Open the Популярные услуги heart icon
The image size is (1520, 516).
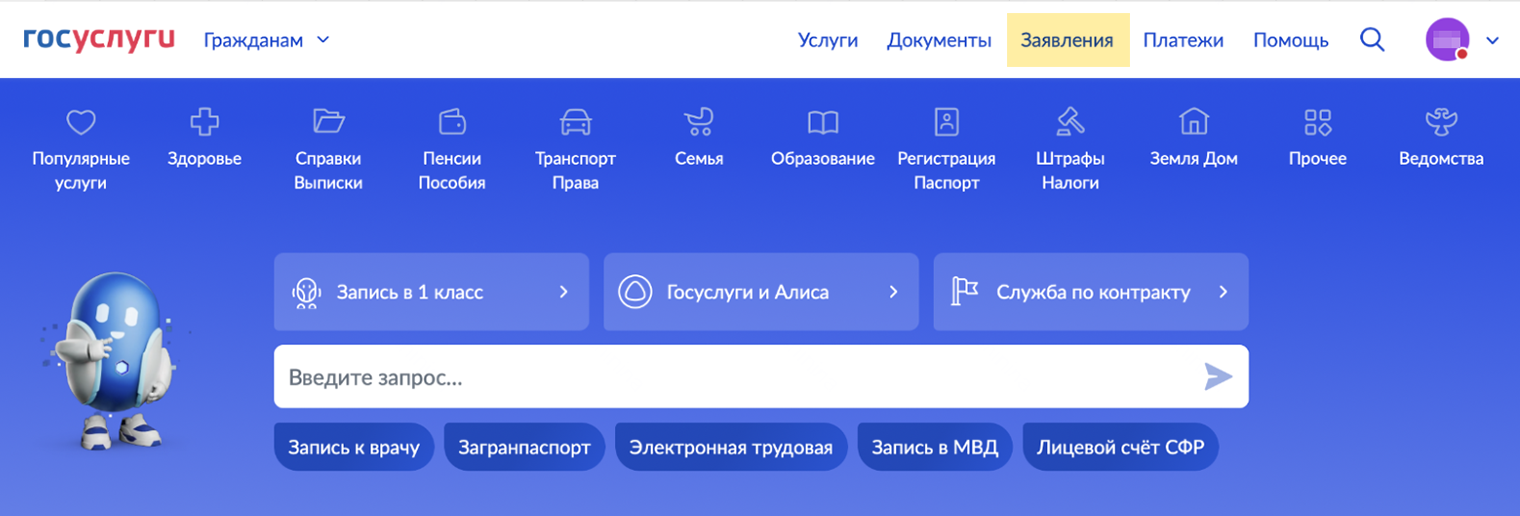81,123
